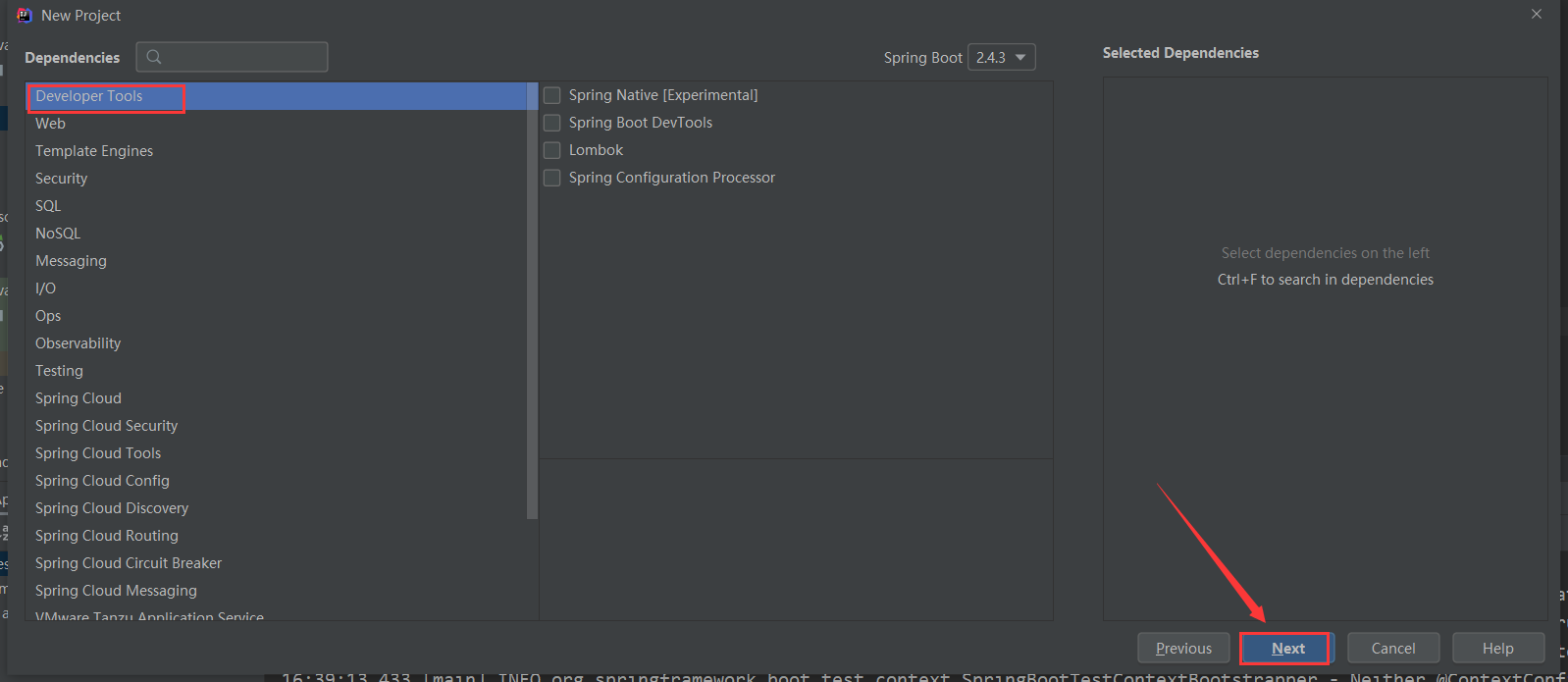
Task: Select Spring Cloud Discovery category
Action: click(276, 508)
